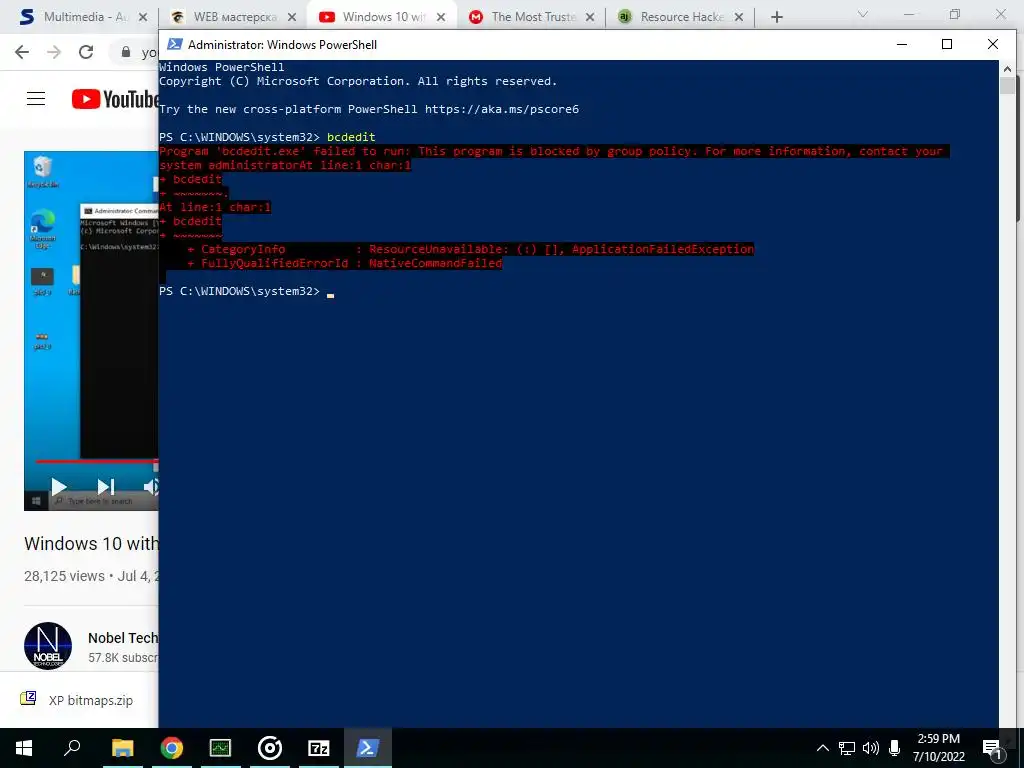Go to the YouTube home logo
The height and width of the screenshot is (768, 1024).
(114, 99)
